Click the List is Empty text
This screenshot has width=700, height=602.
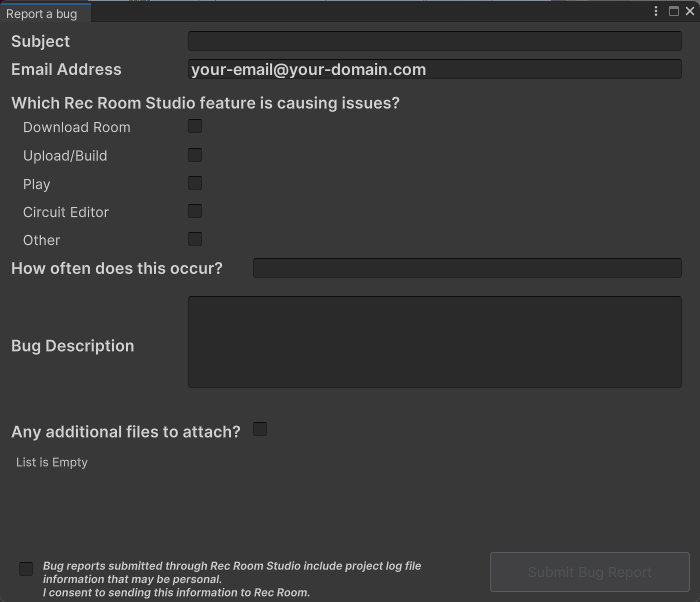(52, 463)
